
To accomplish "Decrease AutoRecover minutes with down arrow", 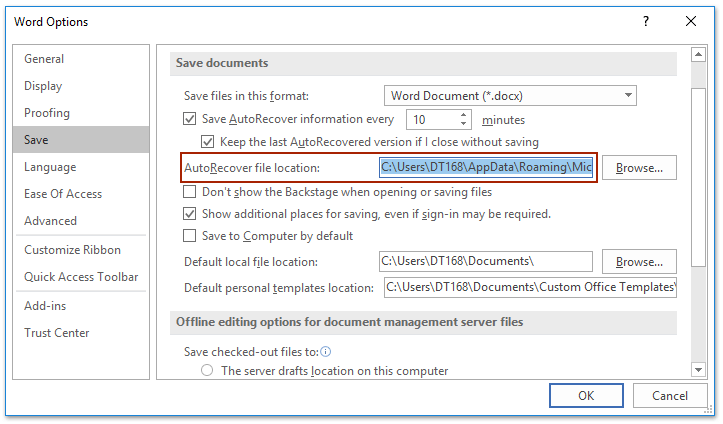I will [464, 124].
